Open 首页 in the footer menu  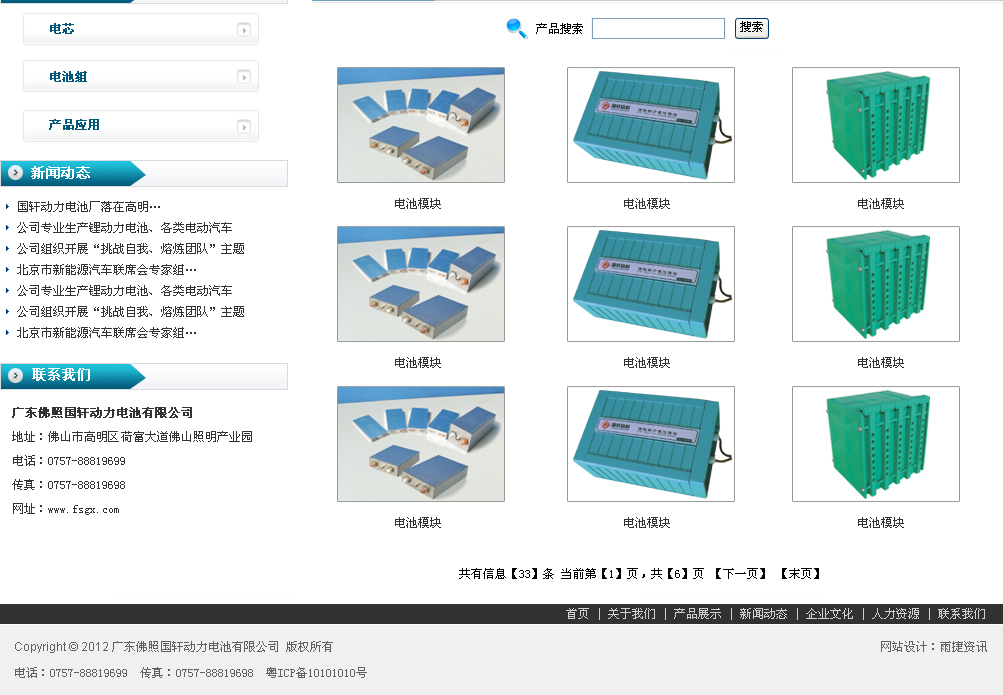coord(577,614)
